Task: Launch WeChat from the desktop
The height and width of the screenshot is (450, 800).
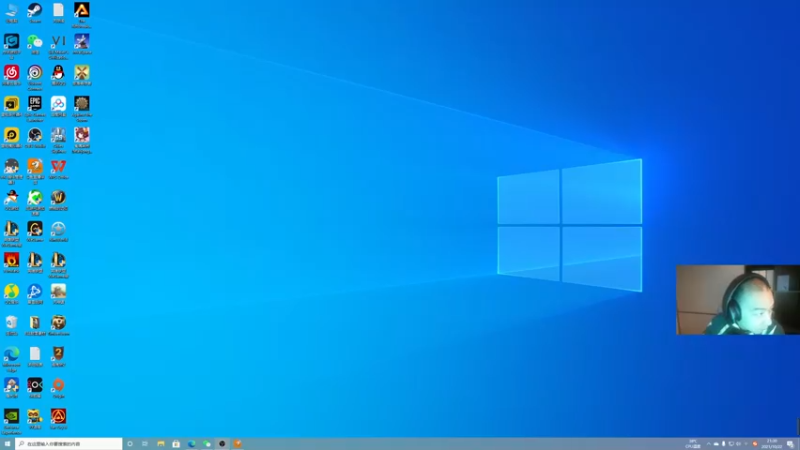Action: click(35, 44)
